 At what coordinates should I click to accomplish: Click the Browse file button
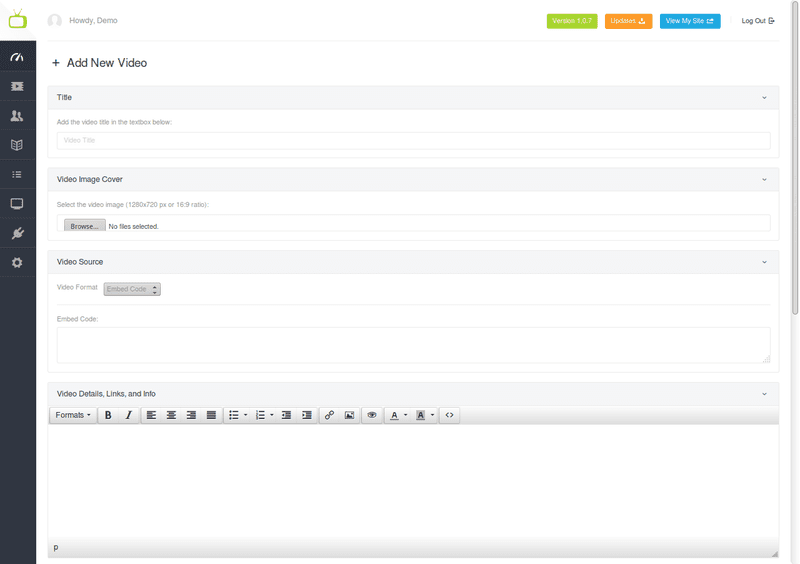point(85,226)
